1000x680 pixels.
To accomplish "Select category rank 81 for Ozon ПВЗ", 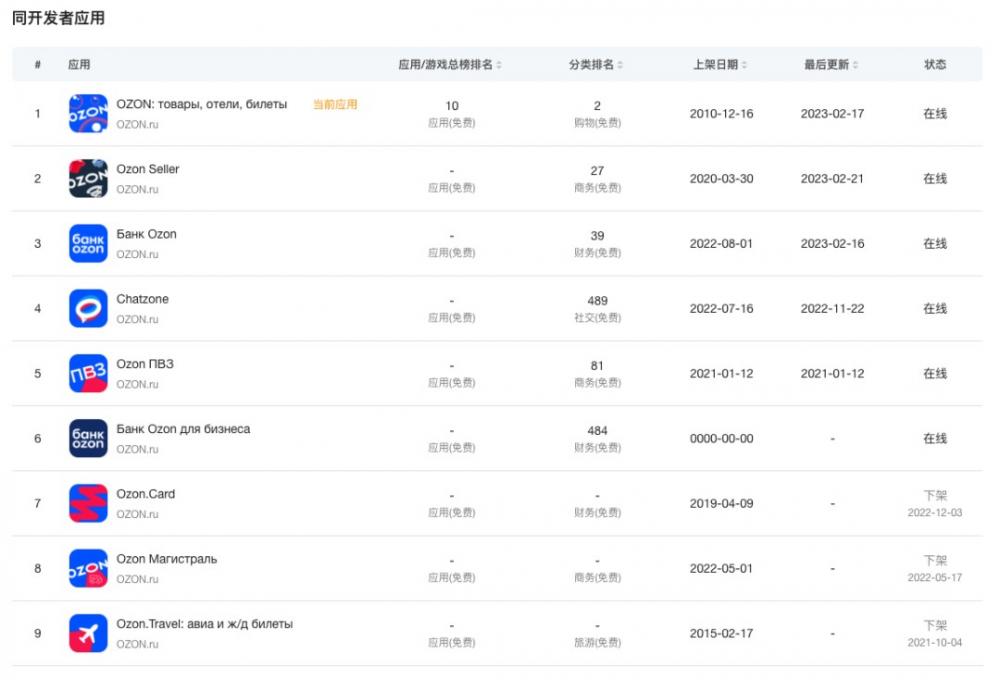I will pyautogui.click(x=597, y=366).
